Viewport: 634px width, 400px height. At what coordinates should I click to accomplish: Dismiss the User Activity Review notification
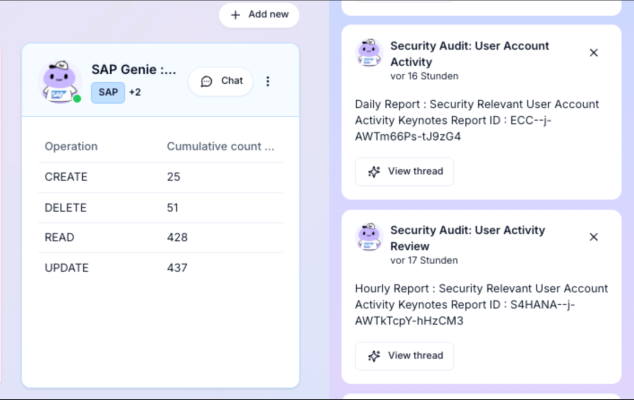(593, 237)
